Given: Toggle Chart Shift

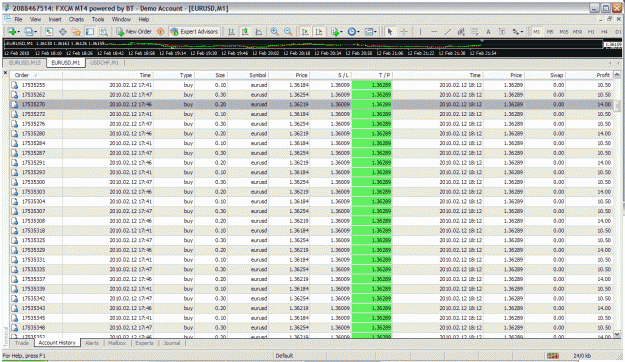Looking at the screenshot, I should (x=319, y=31).
